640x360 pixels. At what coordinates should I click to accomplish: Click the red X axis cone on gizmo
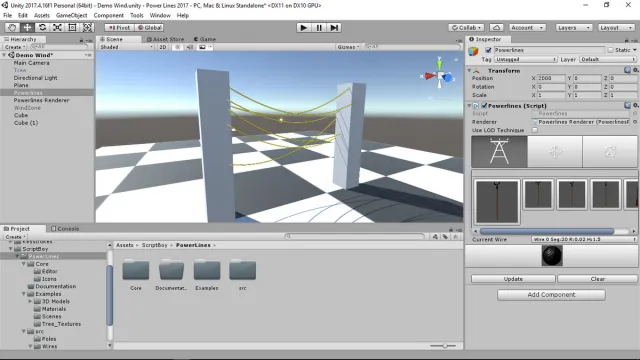[430, 76]
